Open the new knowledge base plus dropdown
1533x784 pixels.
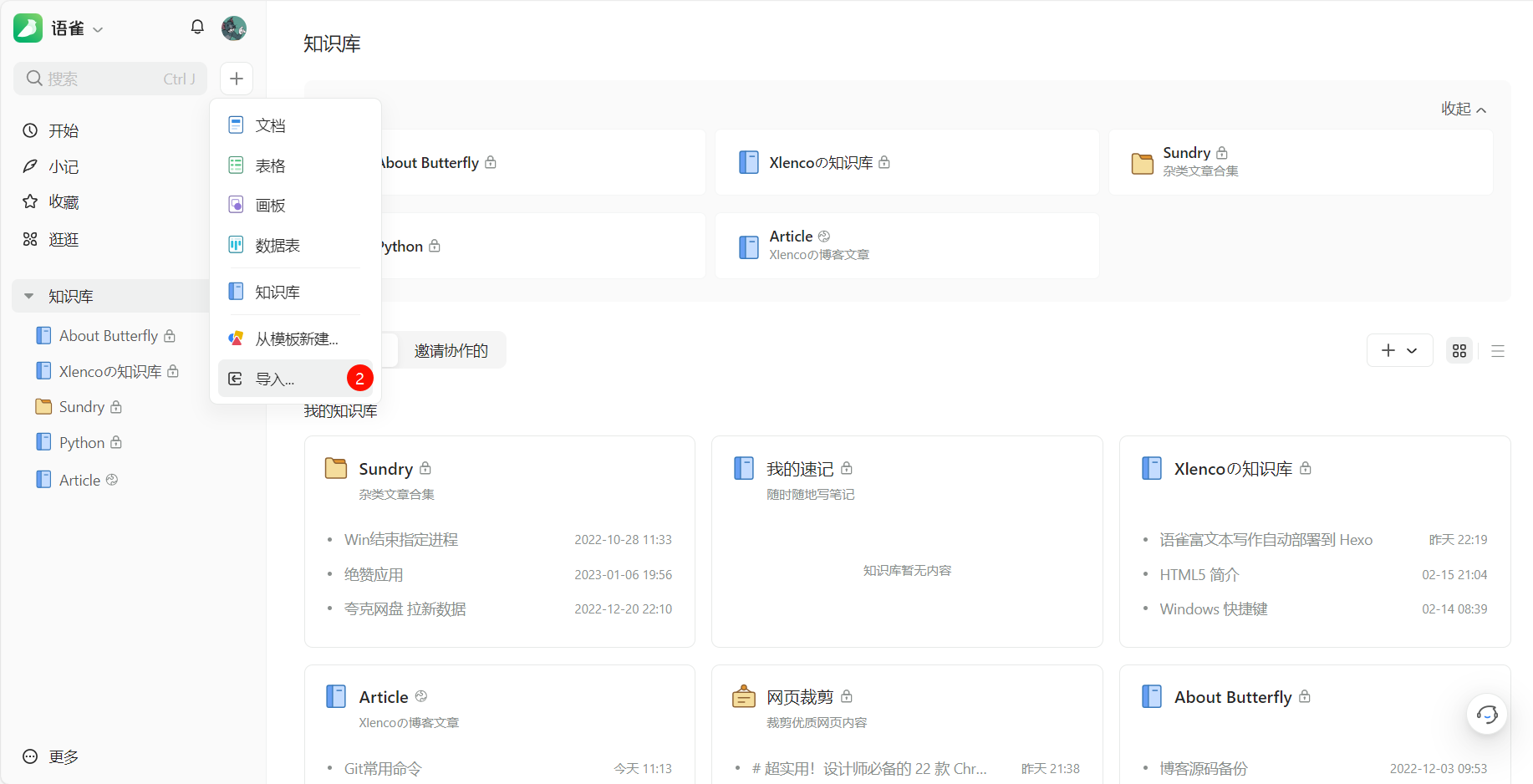pos(1399,351)
